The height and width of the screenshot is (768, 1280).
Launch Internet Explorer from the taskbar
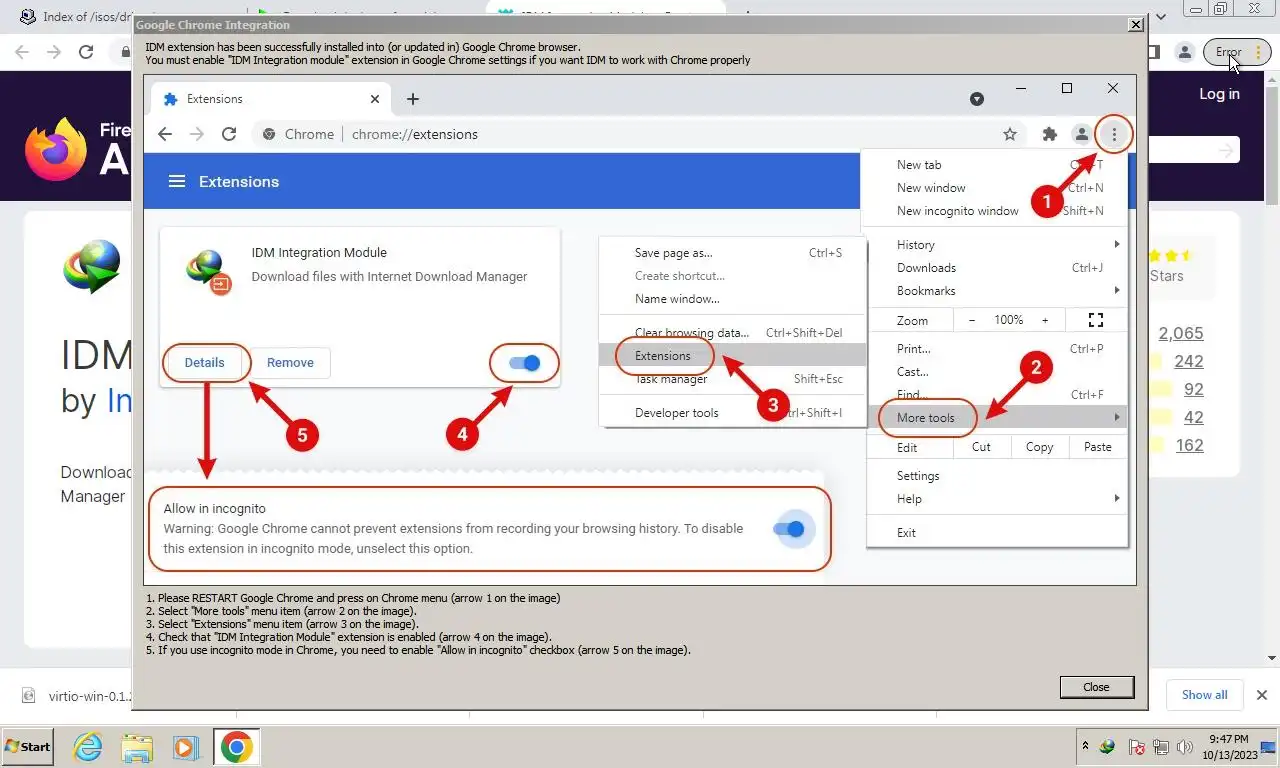click(88, 747)
